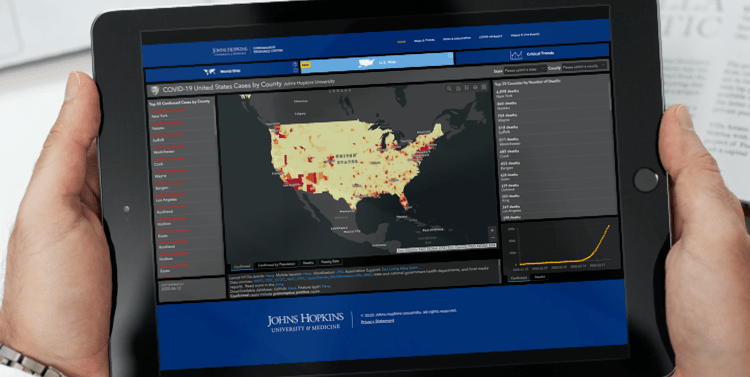Open the map legend list icon
Viewport: 750px width, 377px height.
[466, 88]
